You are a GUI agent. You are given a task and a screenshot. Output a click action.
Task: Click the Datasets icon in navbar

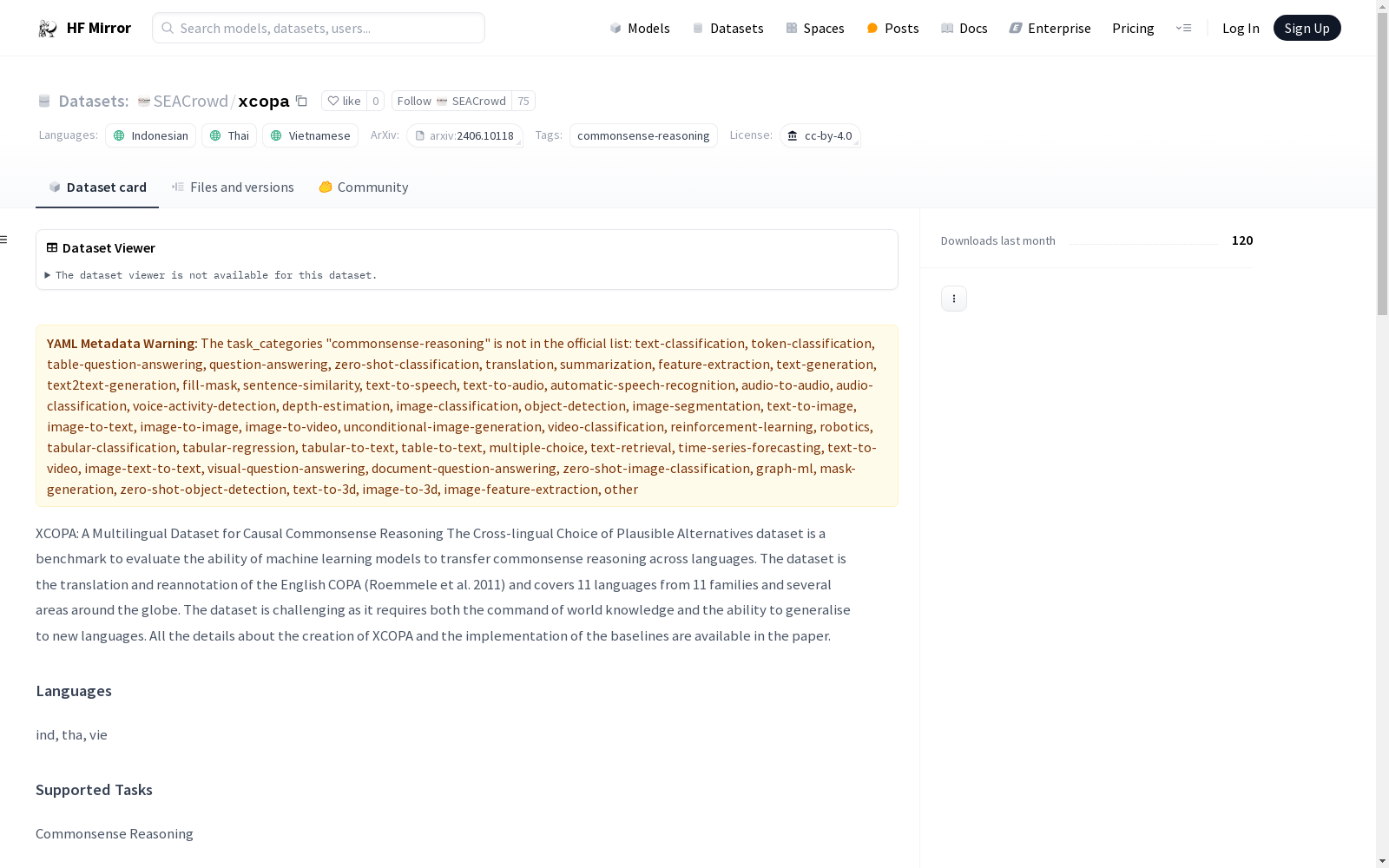[698, 28]
